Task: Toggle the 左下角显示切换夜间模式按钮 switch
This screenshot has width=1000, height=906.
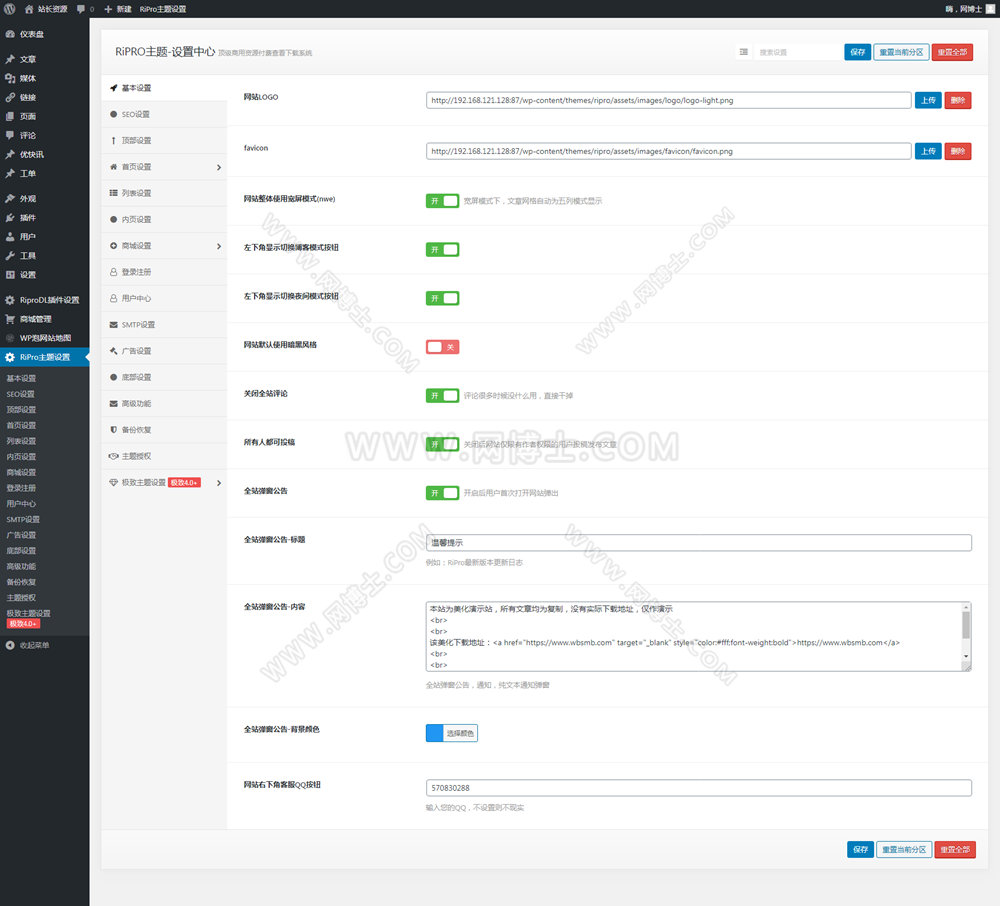Action: coord(443,298)
